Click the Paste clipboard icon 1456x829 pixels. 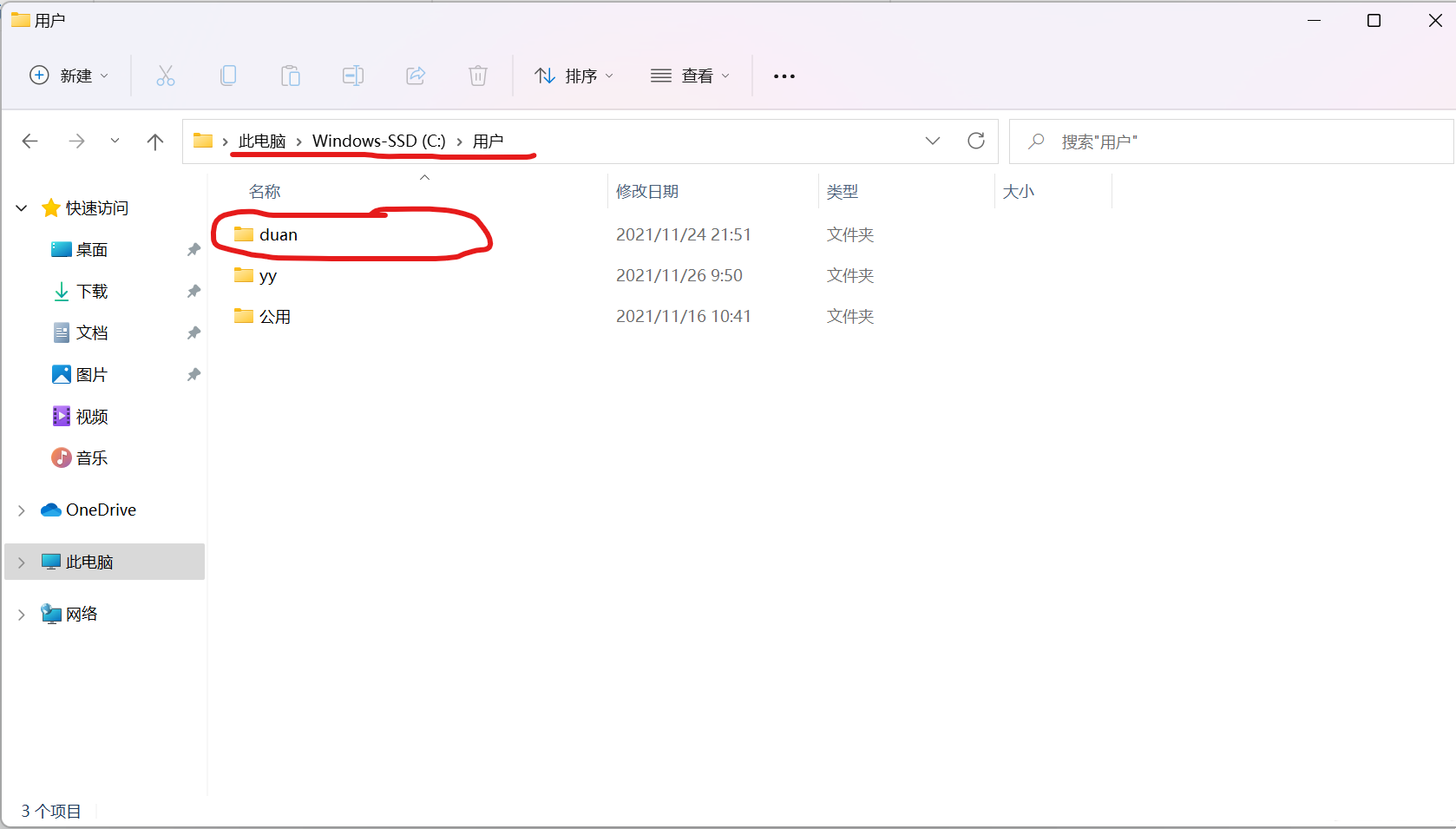click(291, 76)
